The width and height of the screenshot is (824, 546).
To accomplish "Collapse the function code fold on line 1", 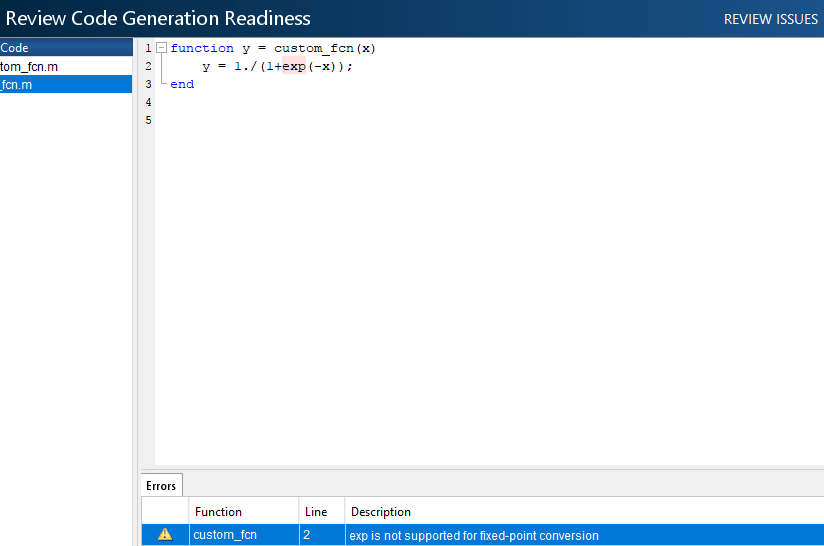I will (162, 48).
